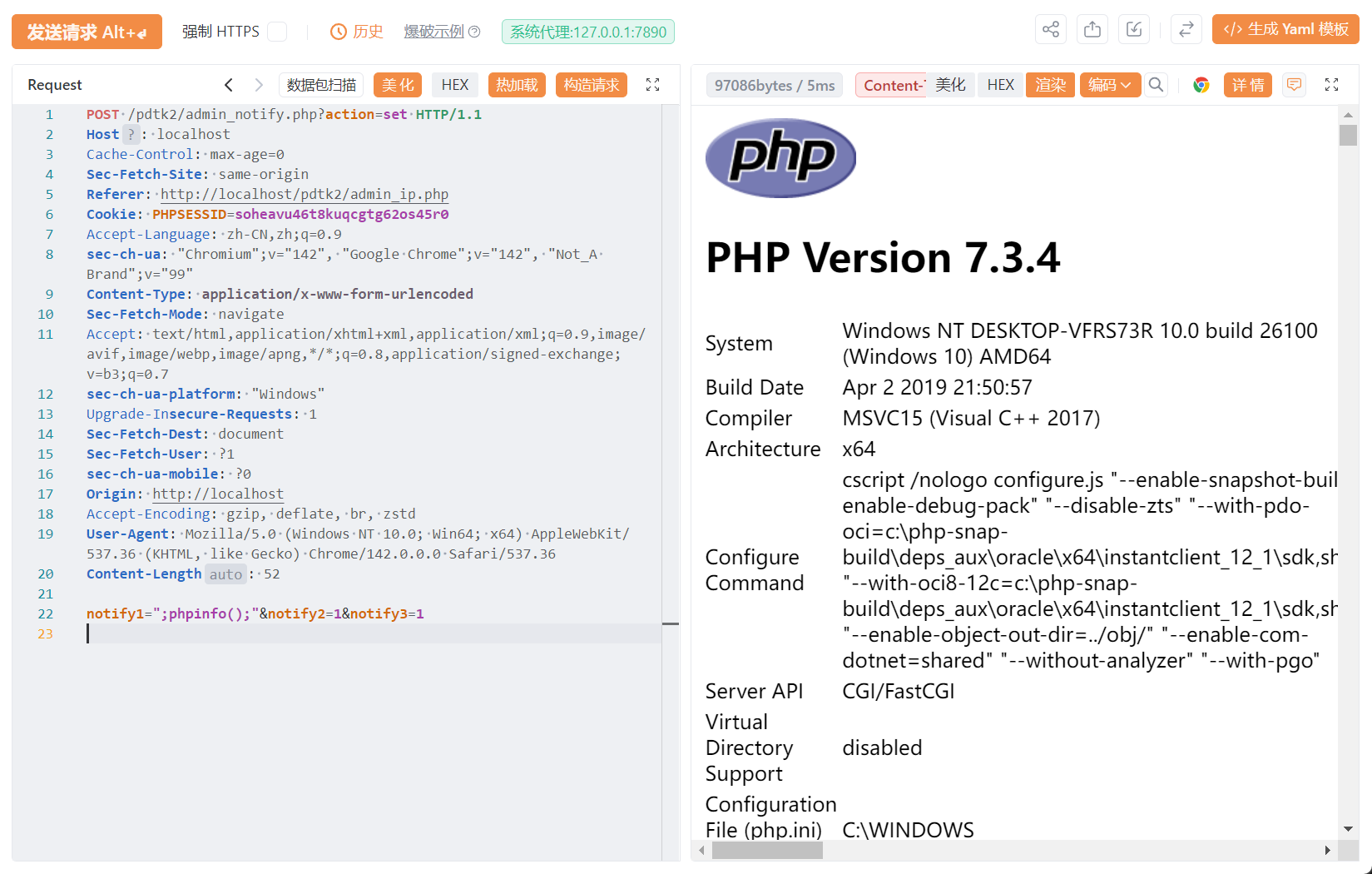
Task: Switch response view to HEX
Action: click(x=1000, y=85)
